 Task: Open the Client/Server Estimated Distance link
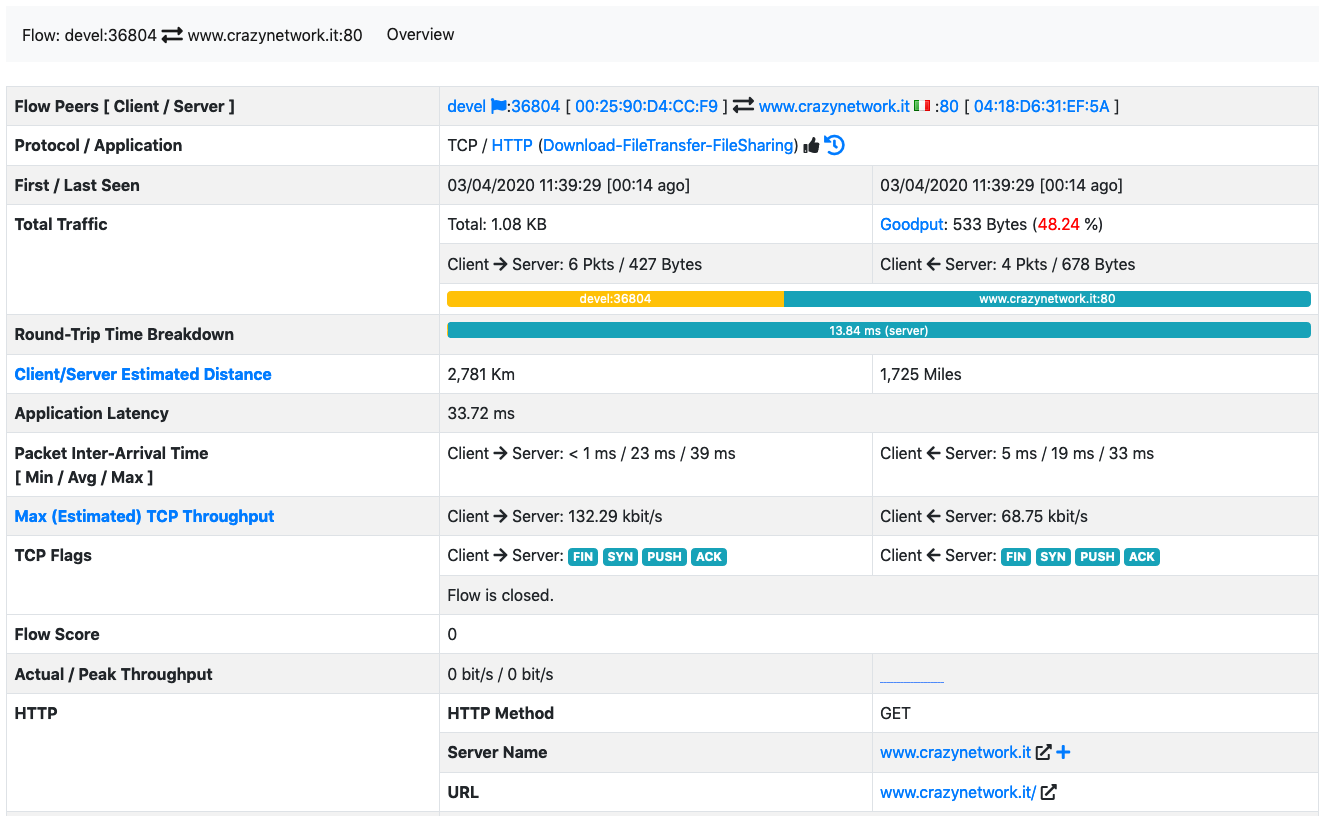click(x=143, y=374)
